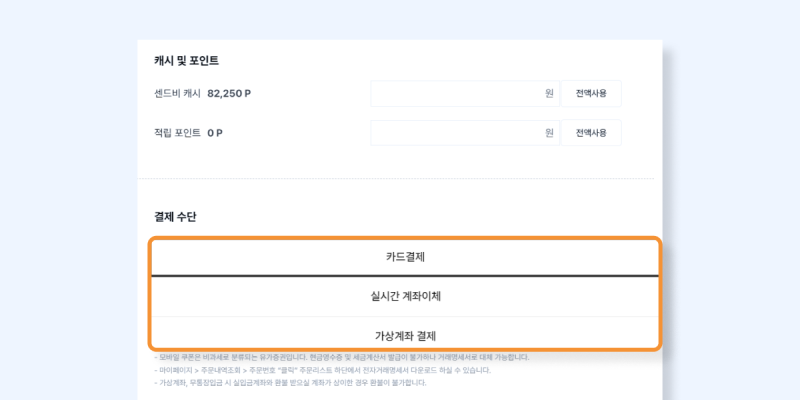The height and width of the screenshot is (400, 800).
Task: Click 전액사용 button for 적립 포인트
Action: (591, 133)
